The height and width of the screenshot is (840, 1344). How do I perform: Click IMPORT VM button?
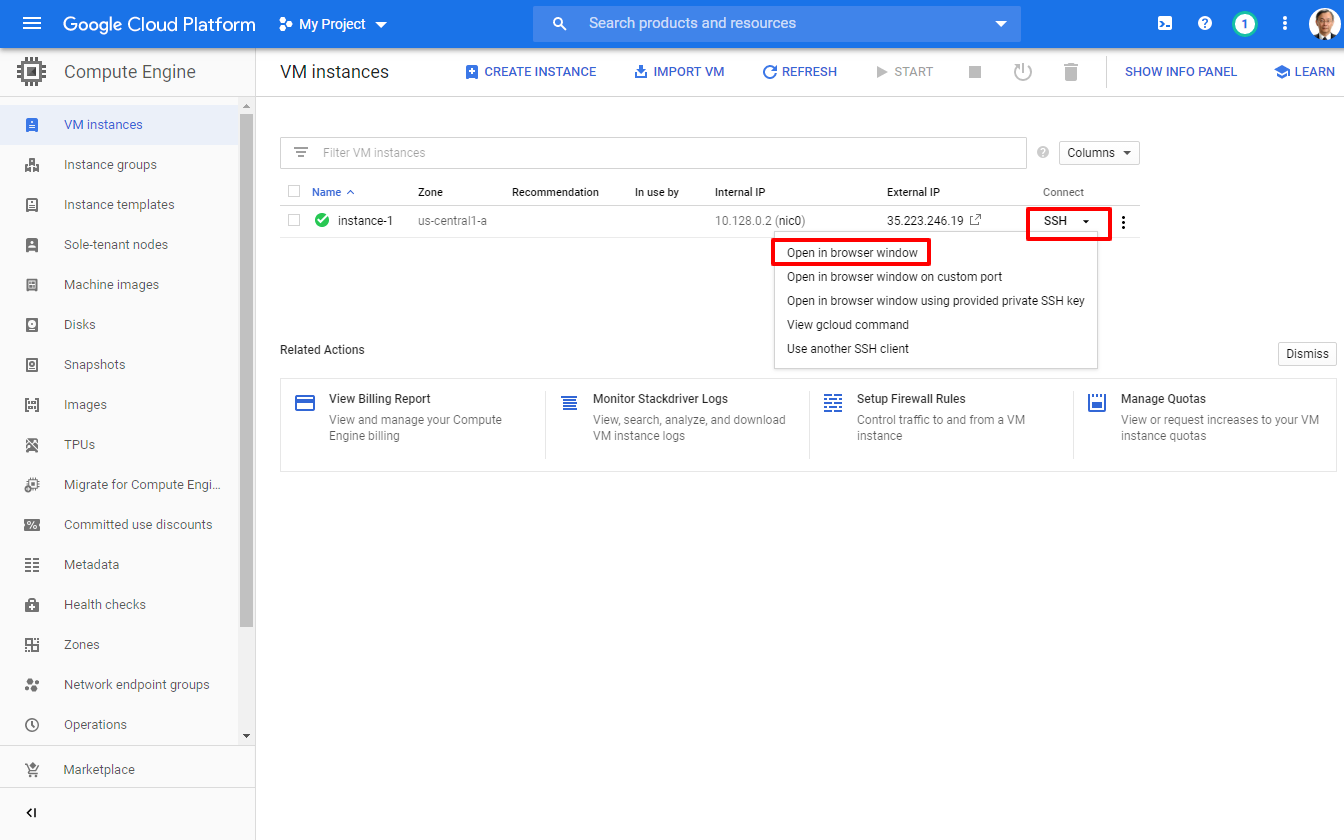[x=679, y=72]
